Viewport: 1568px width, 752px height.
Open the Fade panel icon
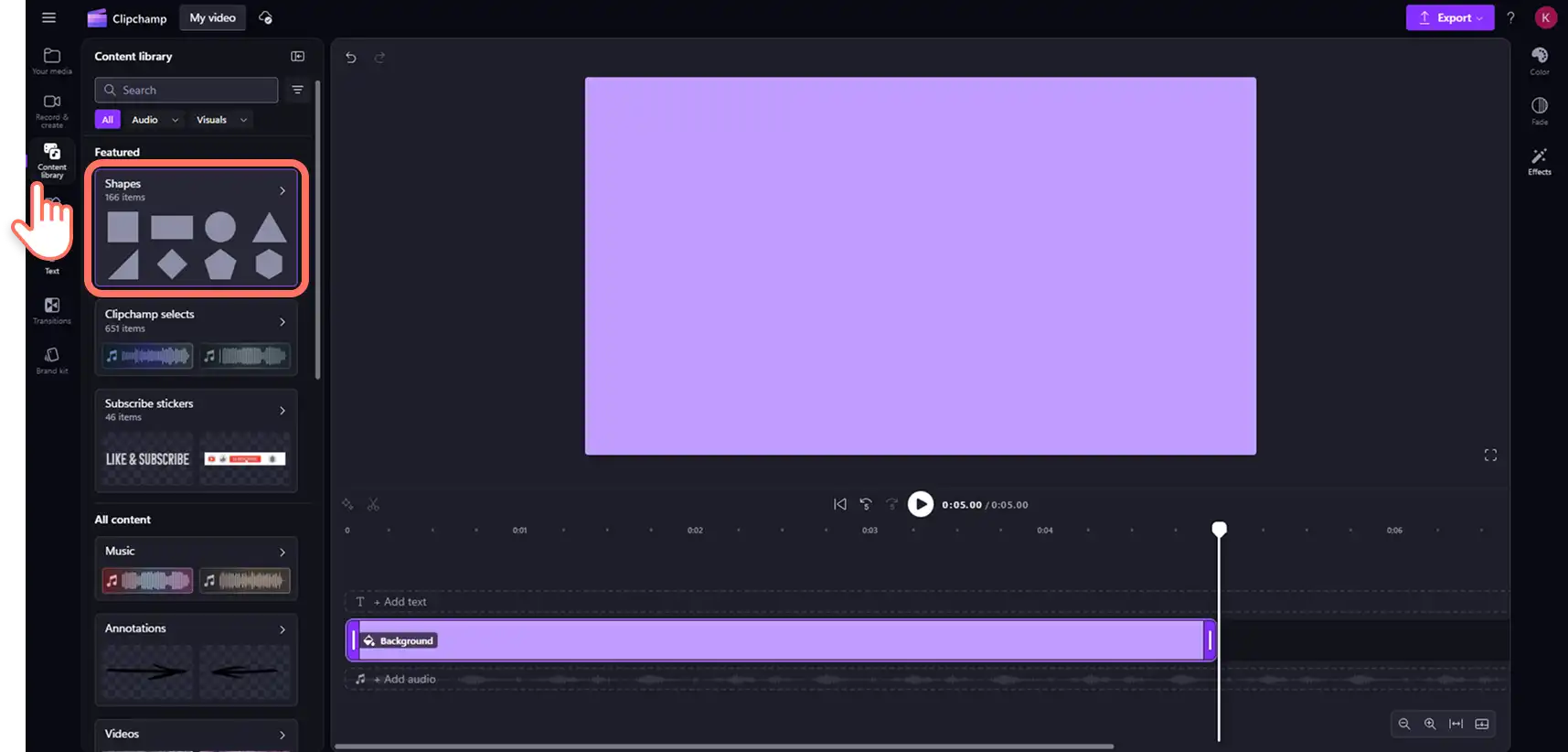(x=1540, y=111)
